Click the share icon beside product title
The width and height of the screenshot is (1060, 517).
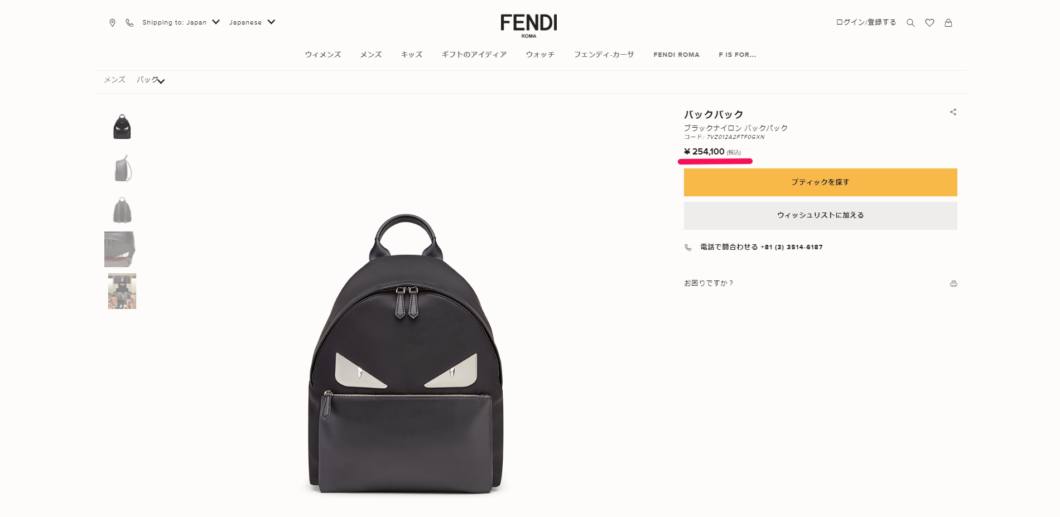953,112
